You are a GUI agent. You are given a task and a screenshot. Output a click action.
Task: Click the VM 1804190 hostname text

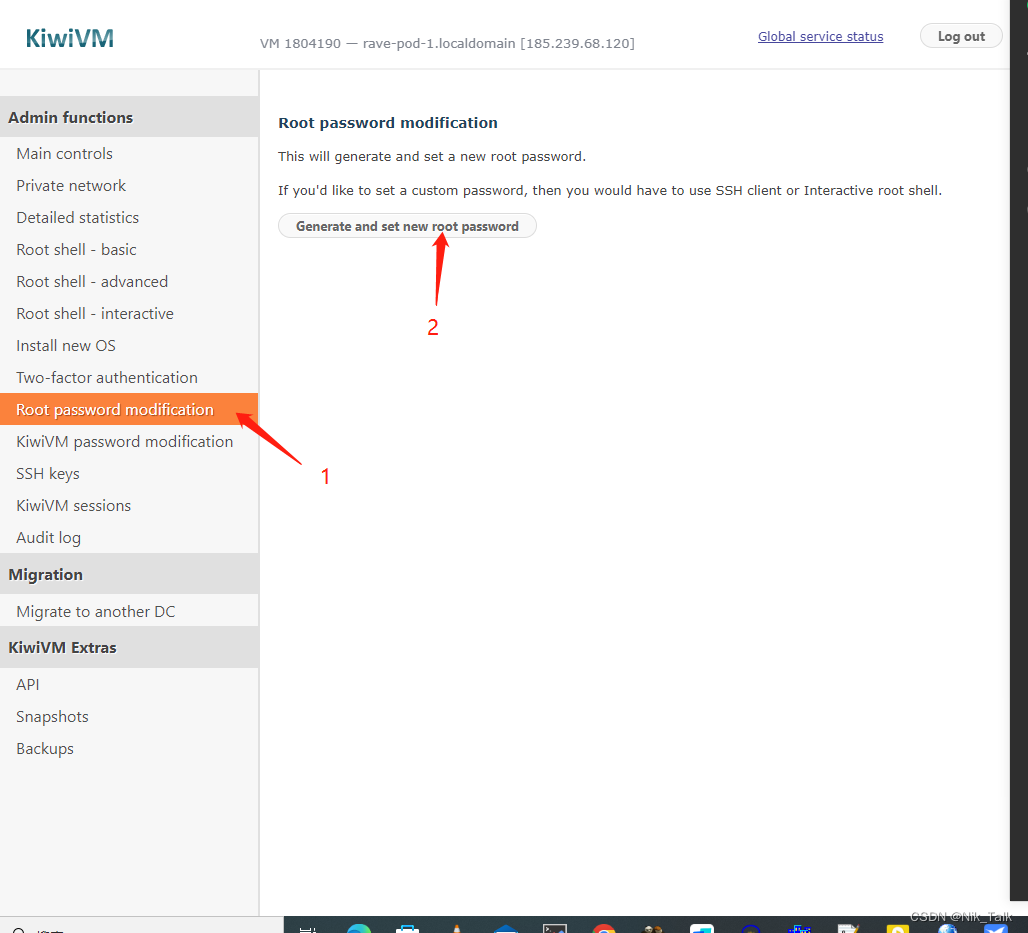[447, 43]
